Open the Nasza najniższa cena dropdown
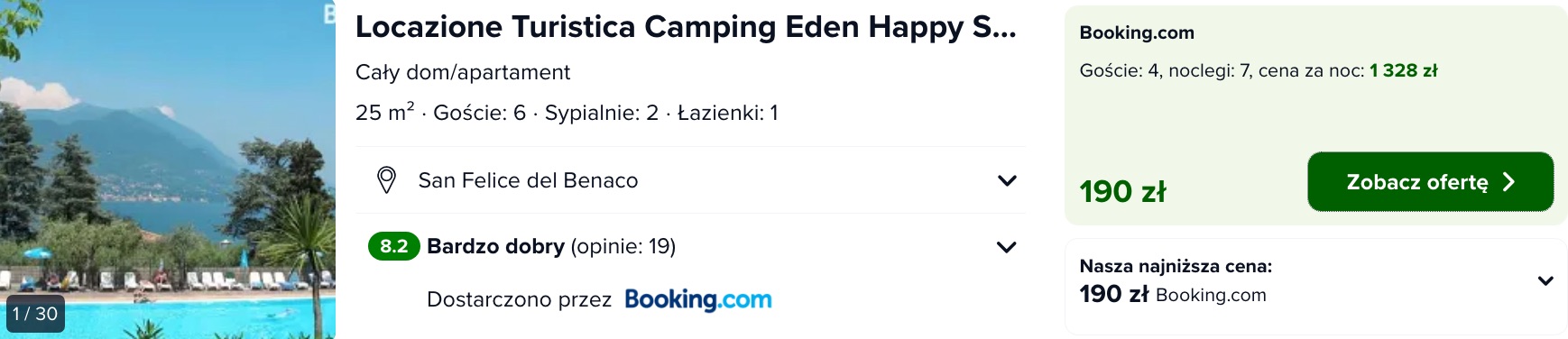 click(x=1545, y=280)
